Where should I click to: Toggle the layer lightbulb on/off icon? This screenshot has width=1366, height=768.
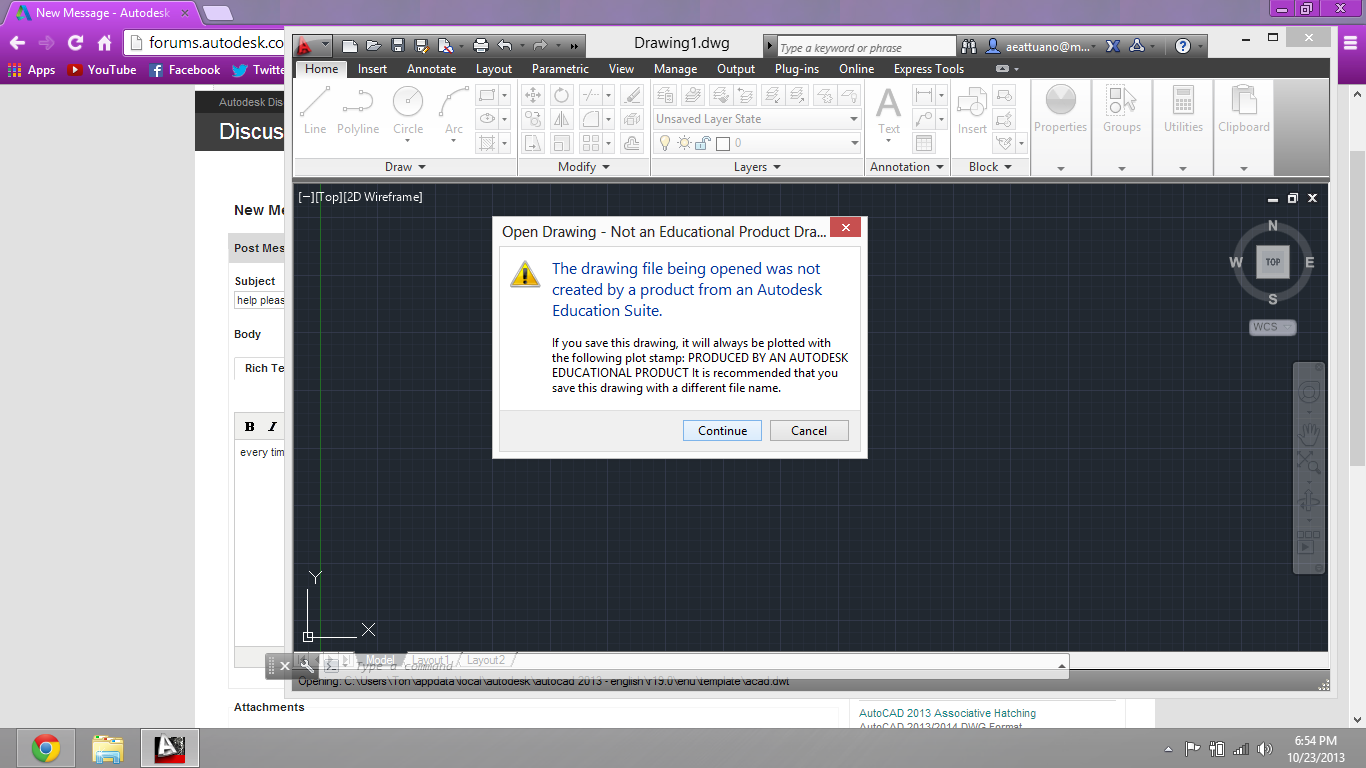point(663,143)
